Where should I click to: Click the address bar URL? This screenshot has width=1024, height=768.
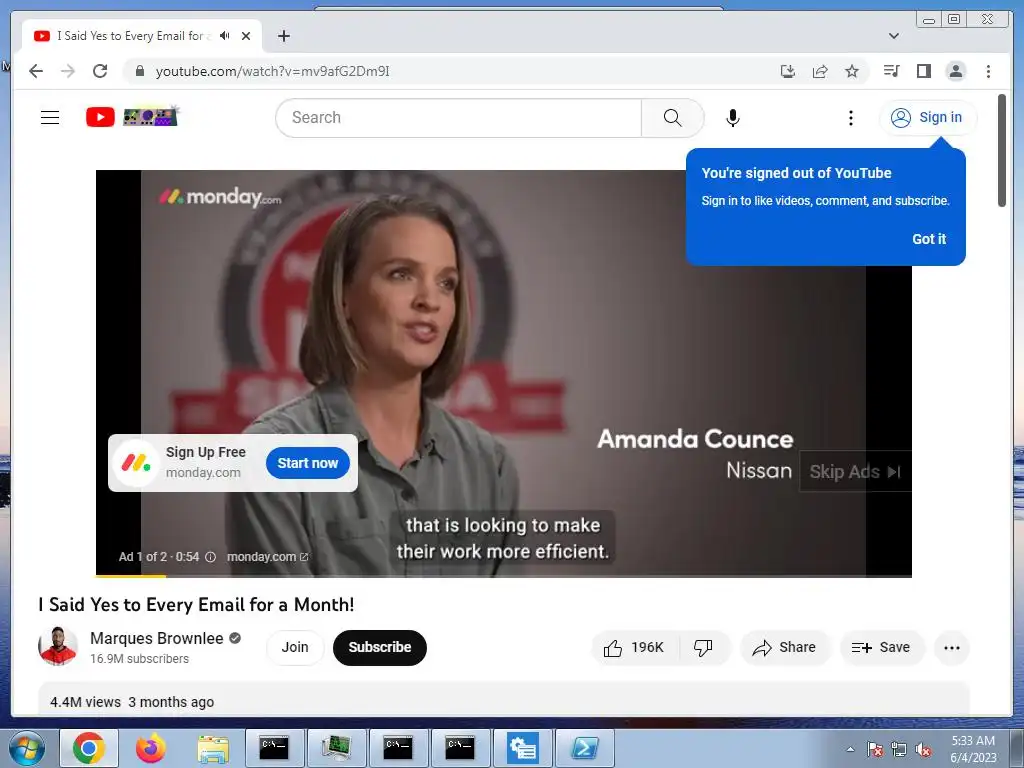point(272,71)
